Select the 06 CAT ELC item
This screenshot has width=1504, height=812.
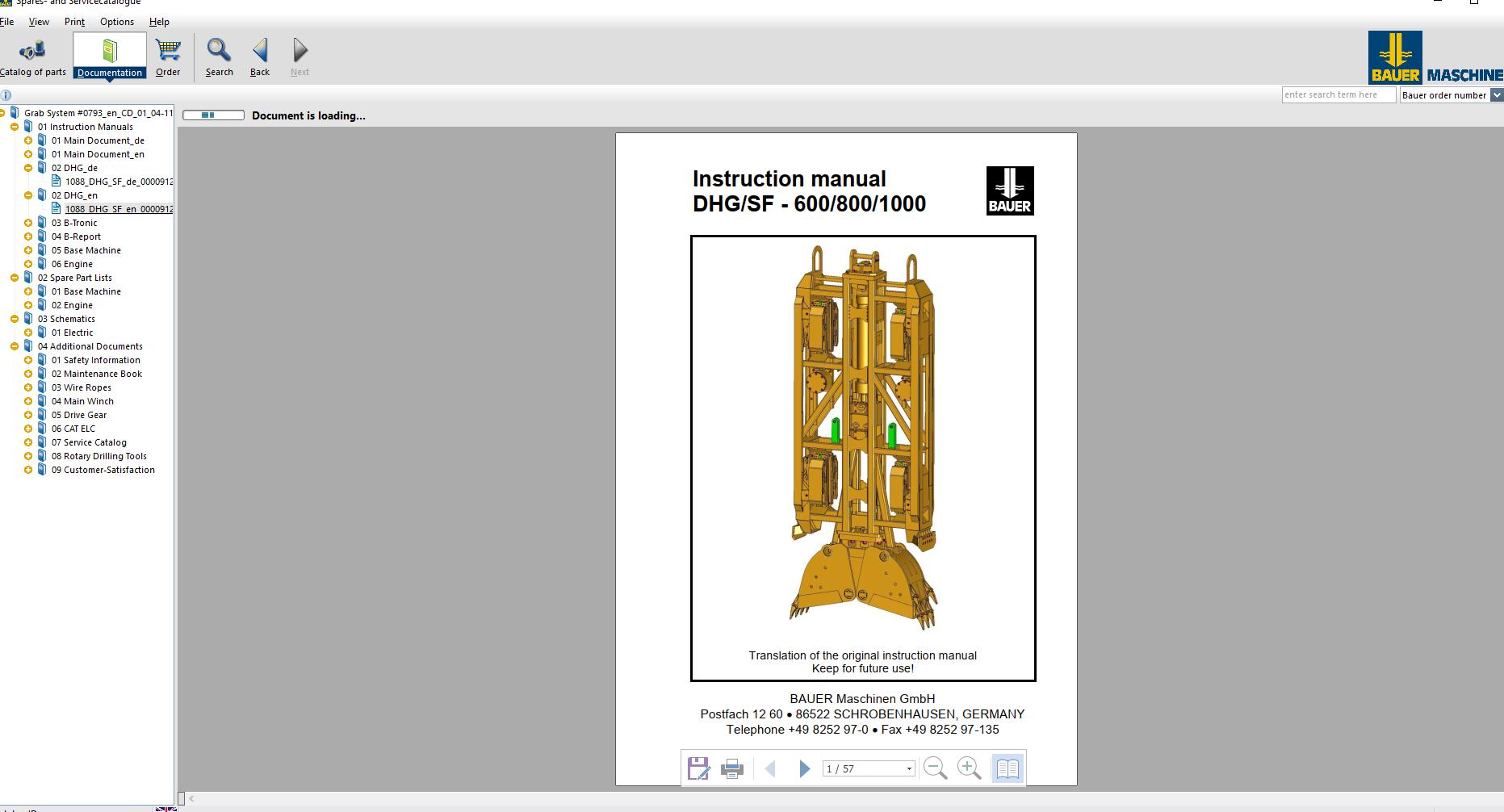[x=73, y=429]
